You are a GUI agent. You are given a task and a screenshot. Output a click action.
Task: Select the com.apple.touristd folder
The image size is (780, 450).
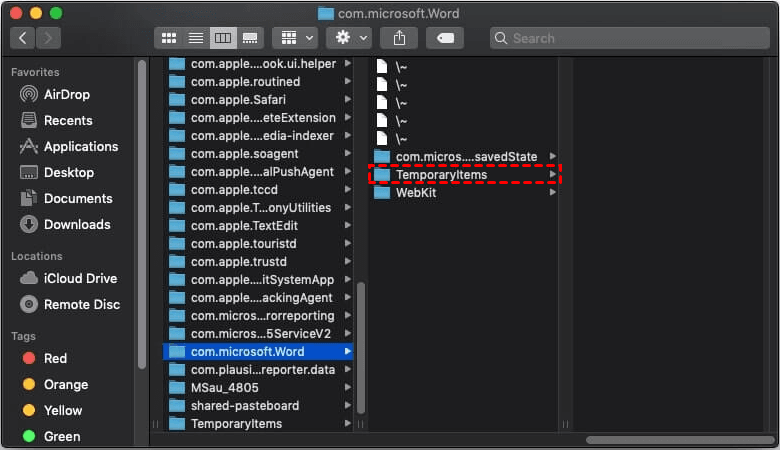[258, 244]
